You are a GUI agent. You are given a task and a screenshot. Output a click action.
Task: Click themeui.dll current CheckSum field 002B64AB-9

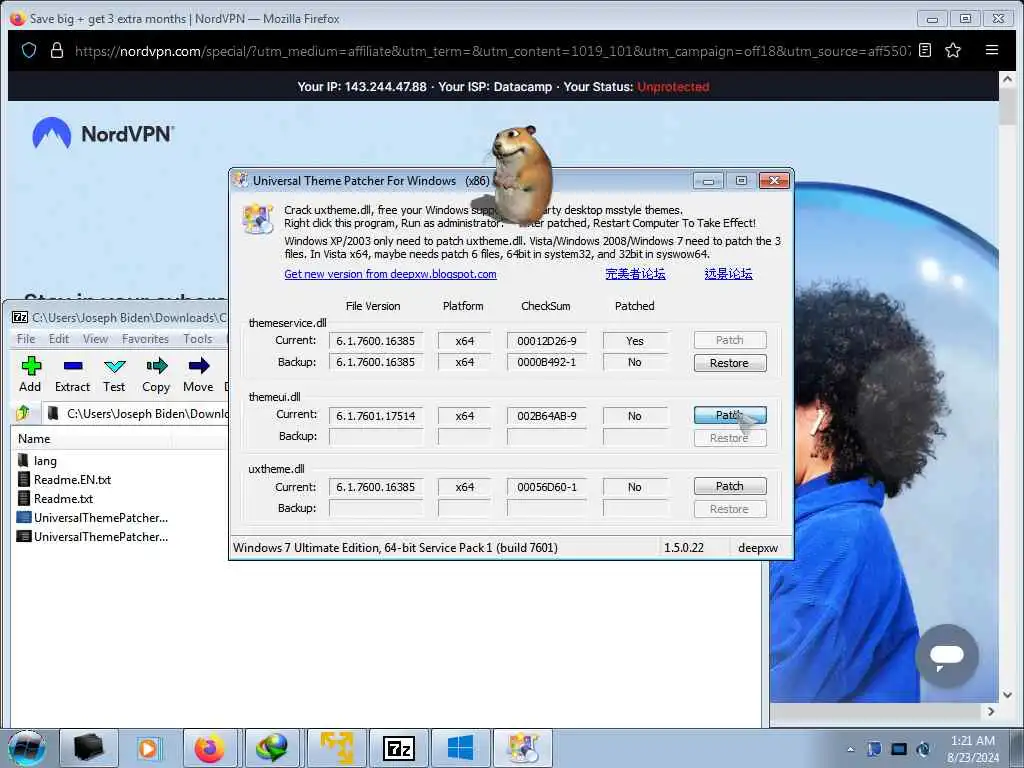click(547, 416)
